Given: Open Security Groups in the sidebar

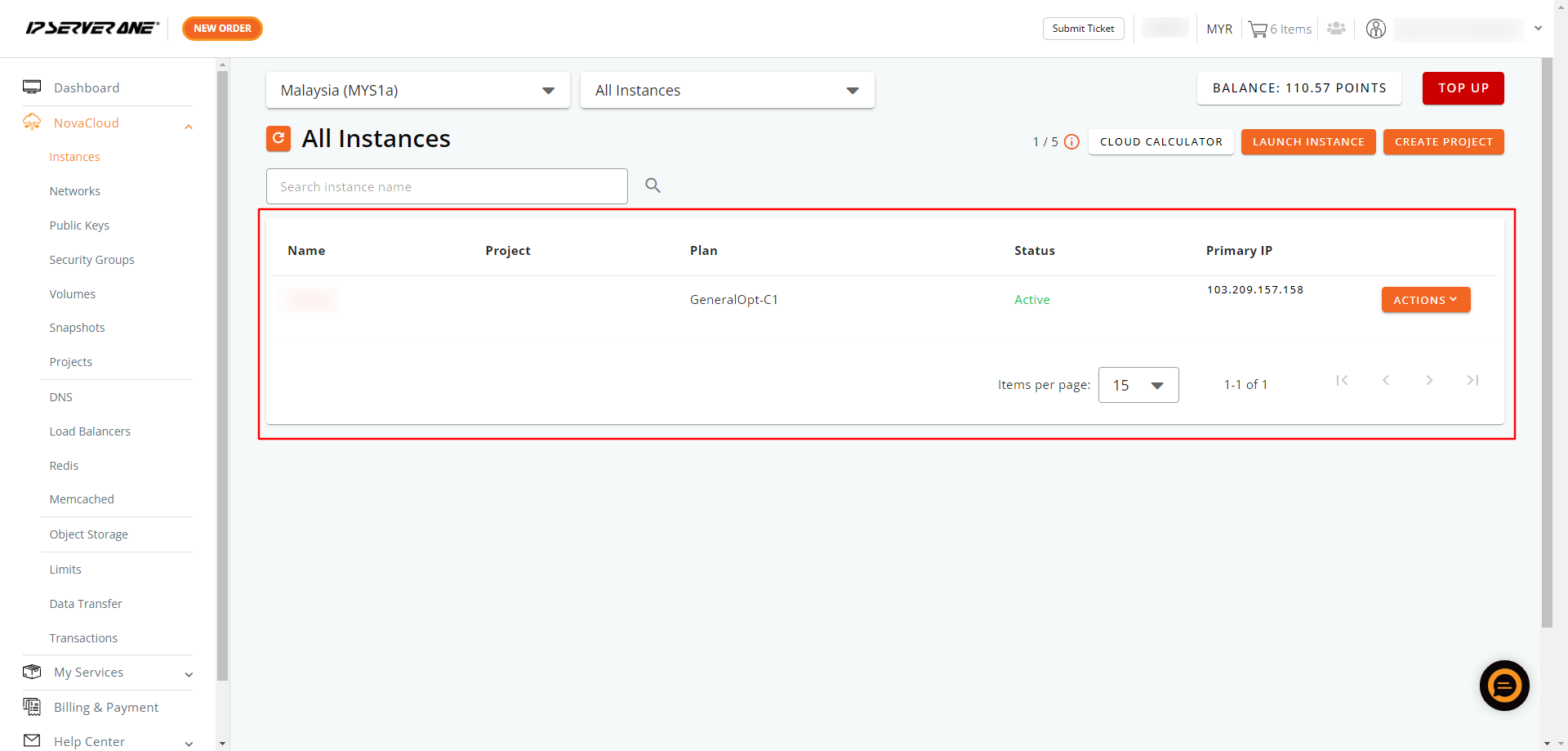Looking at the screenshot, I should (x=91, y=260).
